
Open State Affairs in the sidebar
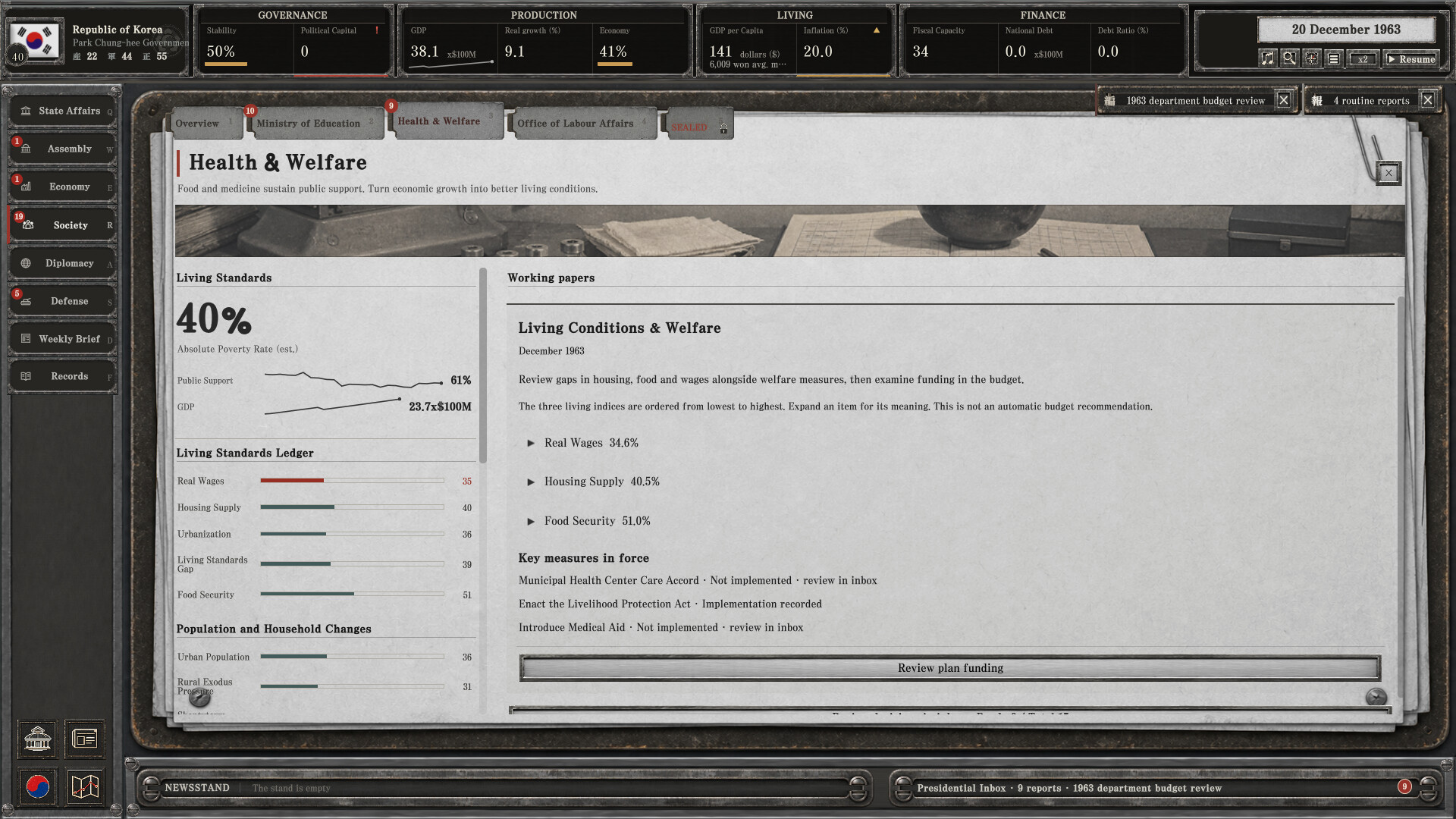point(62,111)
